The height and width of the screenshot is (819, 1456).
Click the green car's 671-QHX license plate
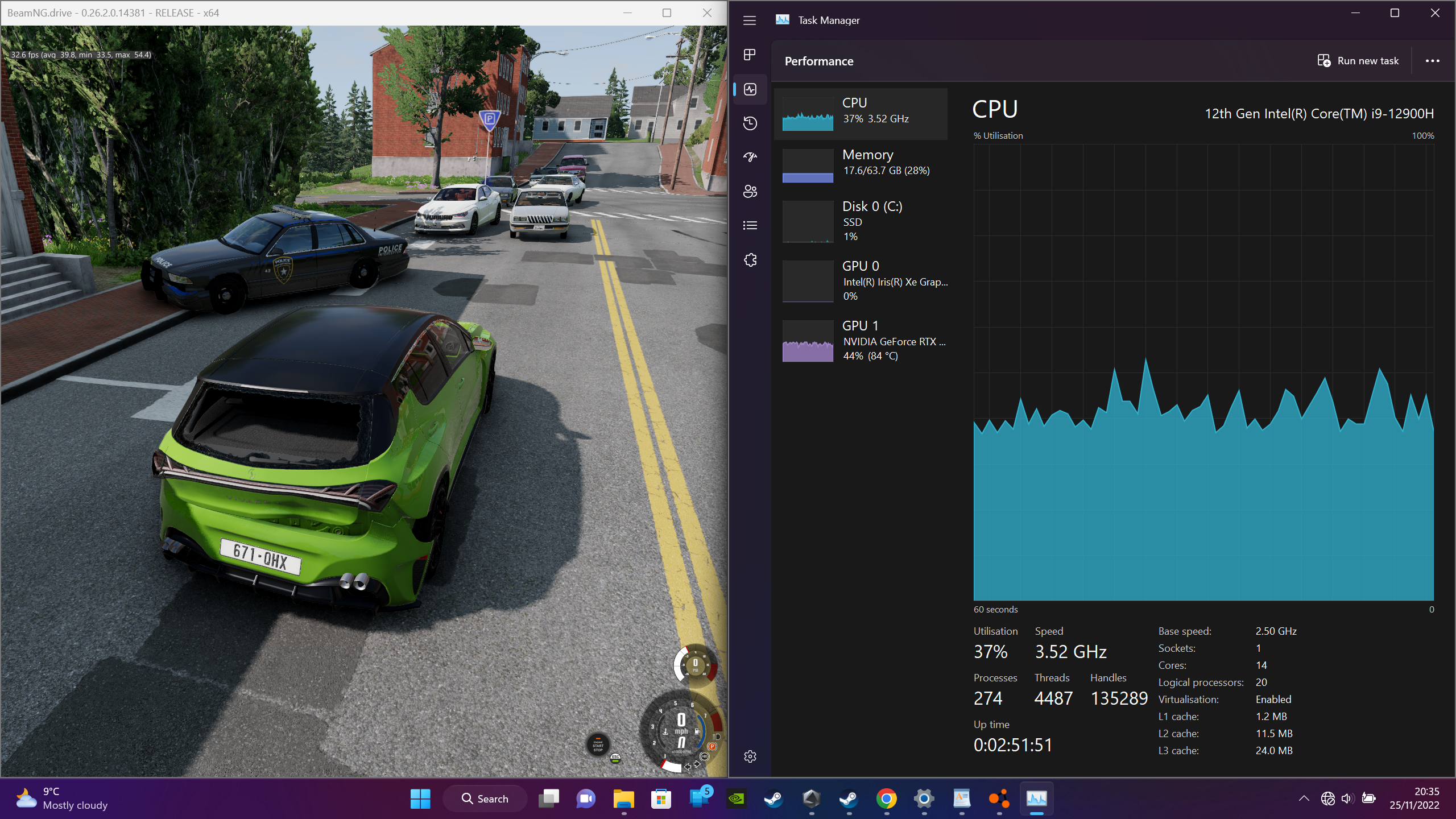coord(260,557)
